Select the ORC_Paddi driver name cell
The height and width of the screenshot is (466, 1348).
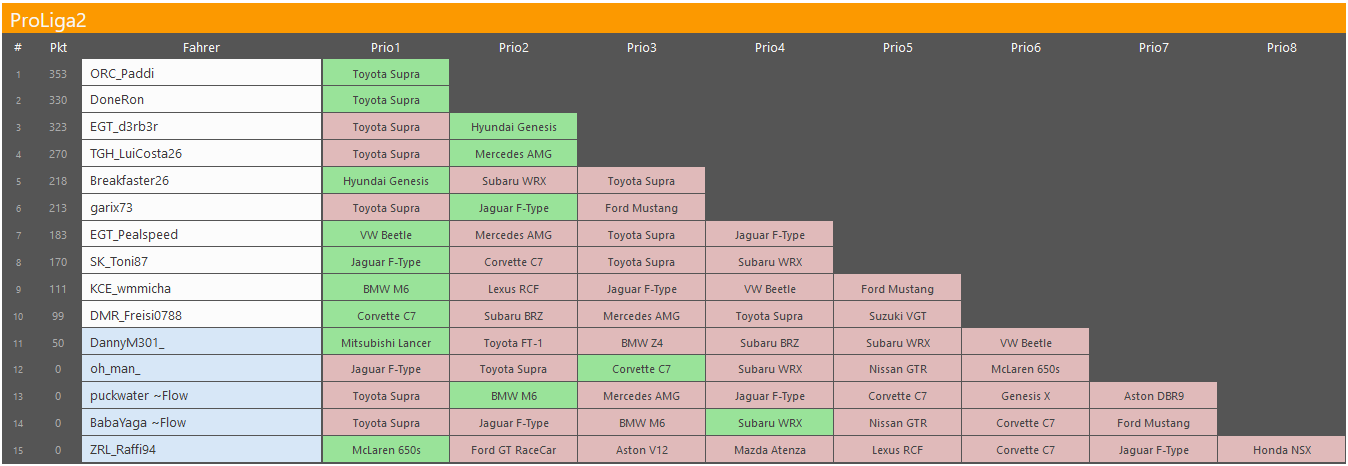coord(201,73)
